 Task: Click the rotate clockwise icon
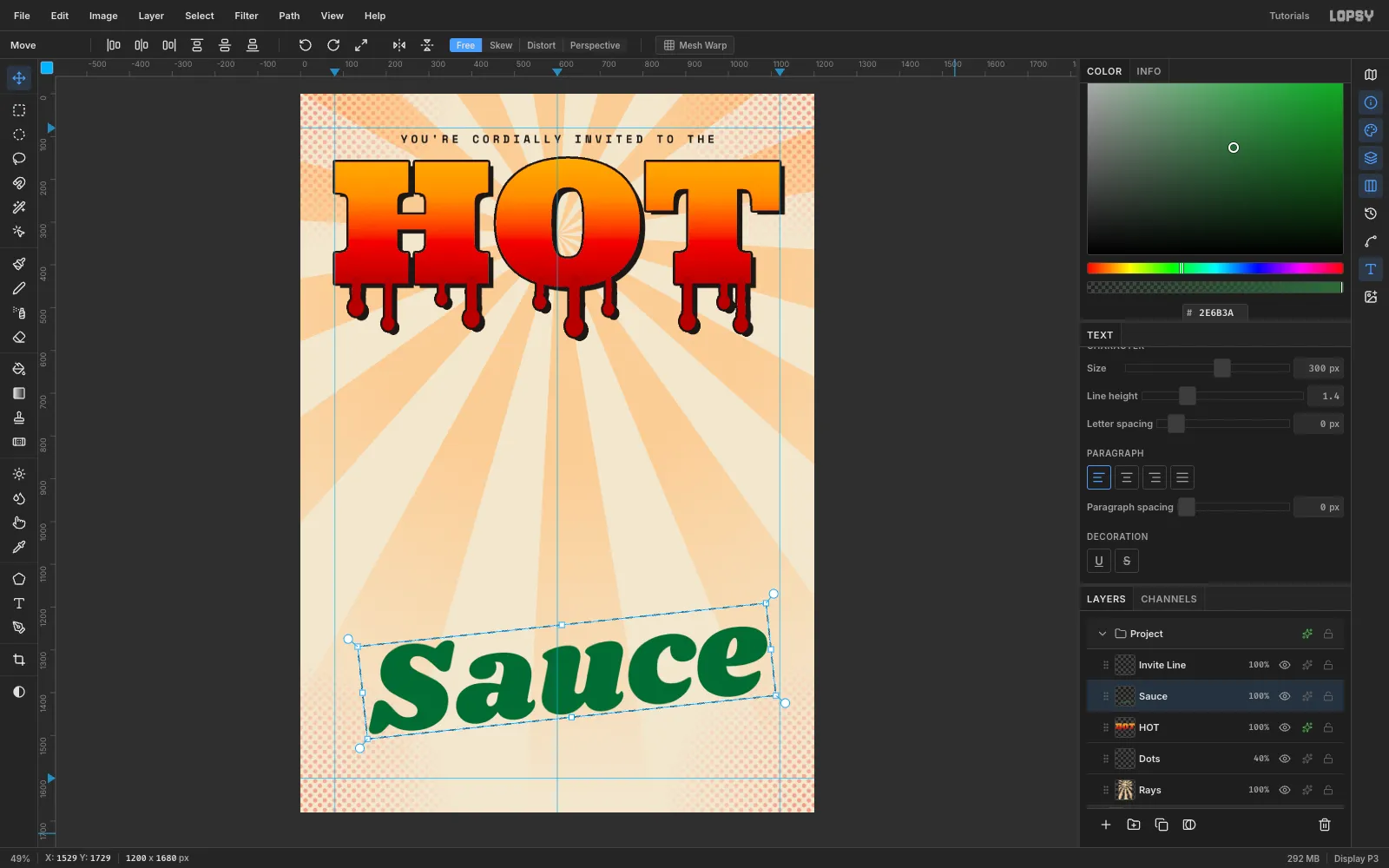pyautogui.click(x=333, y=45)
